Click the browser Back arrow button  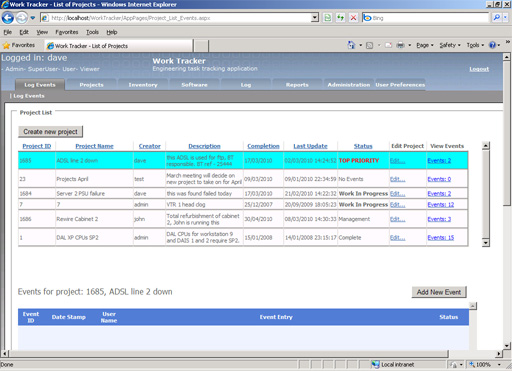coord(8,18)
